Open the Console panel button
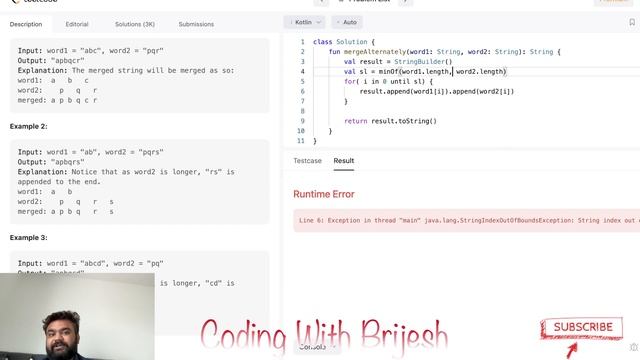 click(x=317, y=347)
